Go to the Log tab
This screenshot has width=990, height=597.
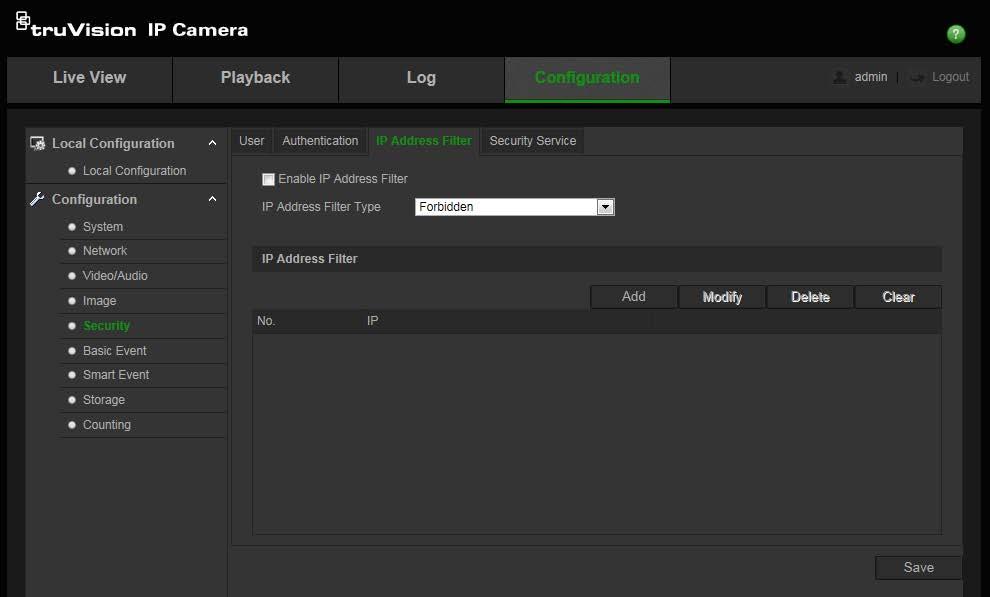pos(421,78)
